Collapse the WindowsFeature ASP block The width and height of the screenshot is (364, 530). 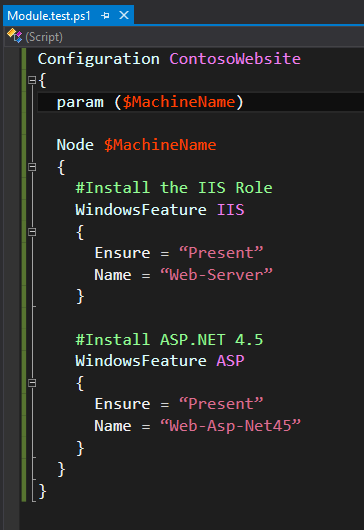tap(32, 383)
